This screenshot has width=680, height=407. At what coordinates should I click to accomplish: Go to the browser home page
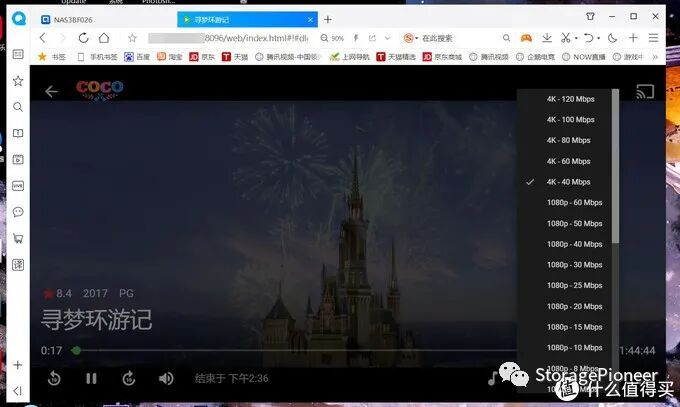click(x=104, y=38)
